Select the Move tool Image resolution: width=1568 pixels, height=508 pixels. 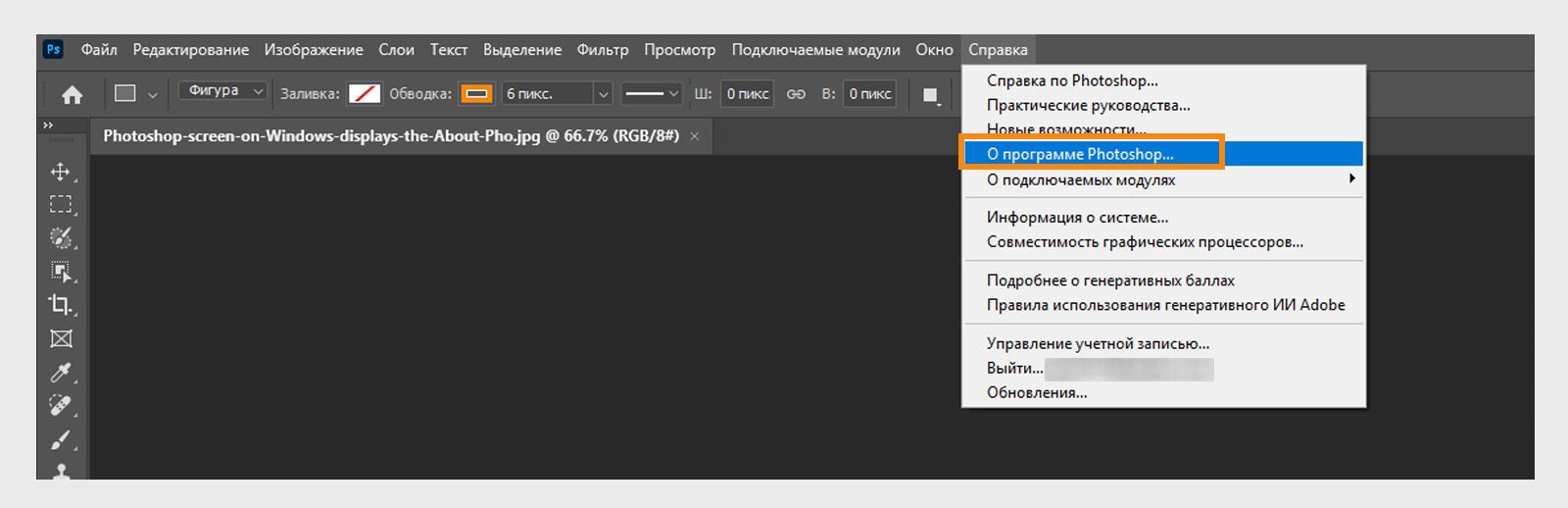(61, 172)
